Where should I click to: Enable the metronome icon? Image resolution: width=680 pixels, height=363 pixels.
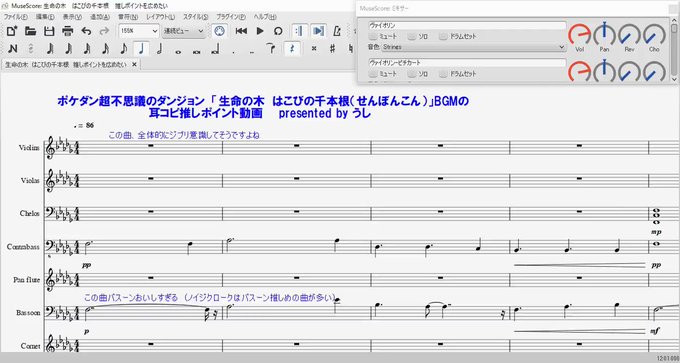click(337, 31)
